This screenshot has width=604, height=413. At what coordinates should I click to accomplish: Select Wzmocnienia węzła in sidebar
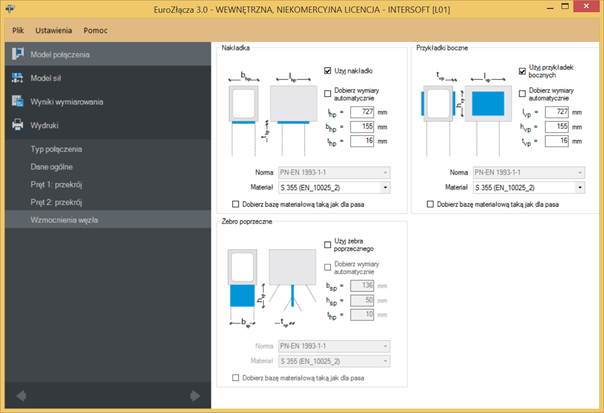point(108,220)
